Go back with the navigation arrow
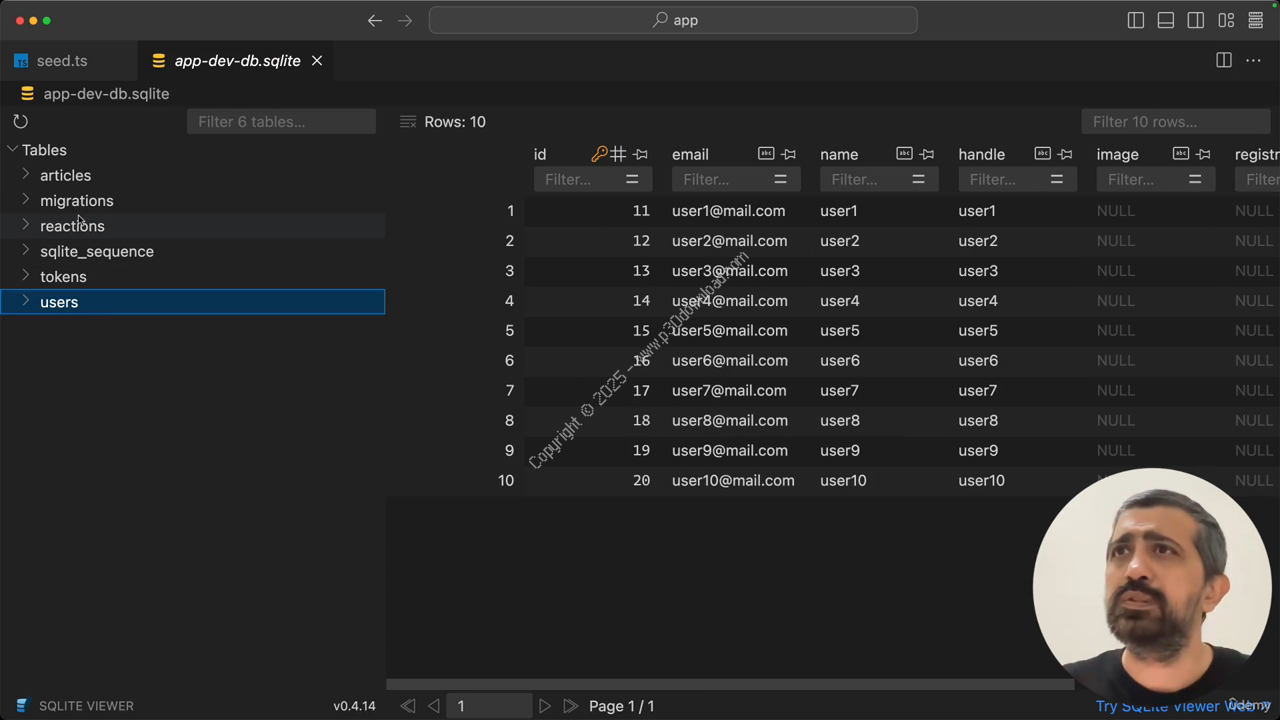Image resolution: width=1280 pixels, height=720 pixels. click(x=375, y=20)
